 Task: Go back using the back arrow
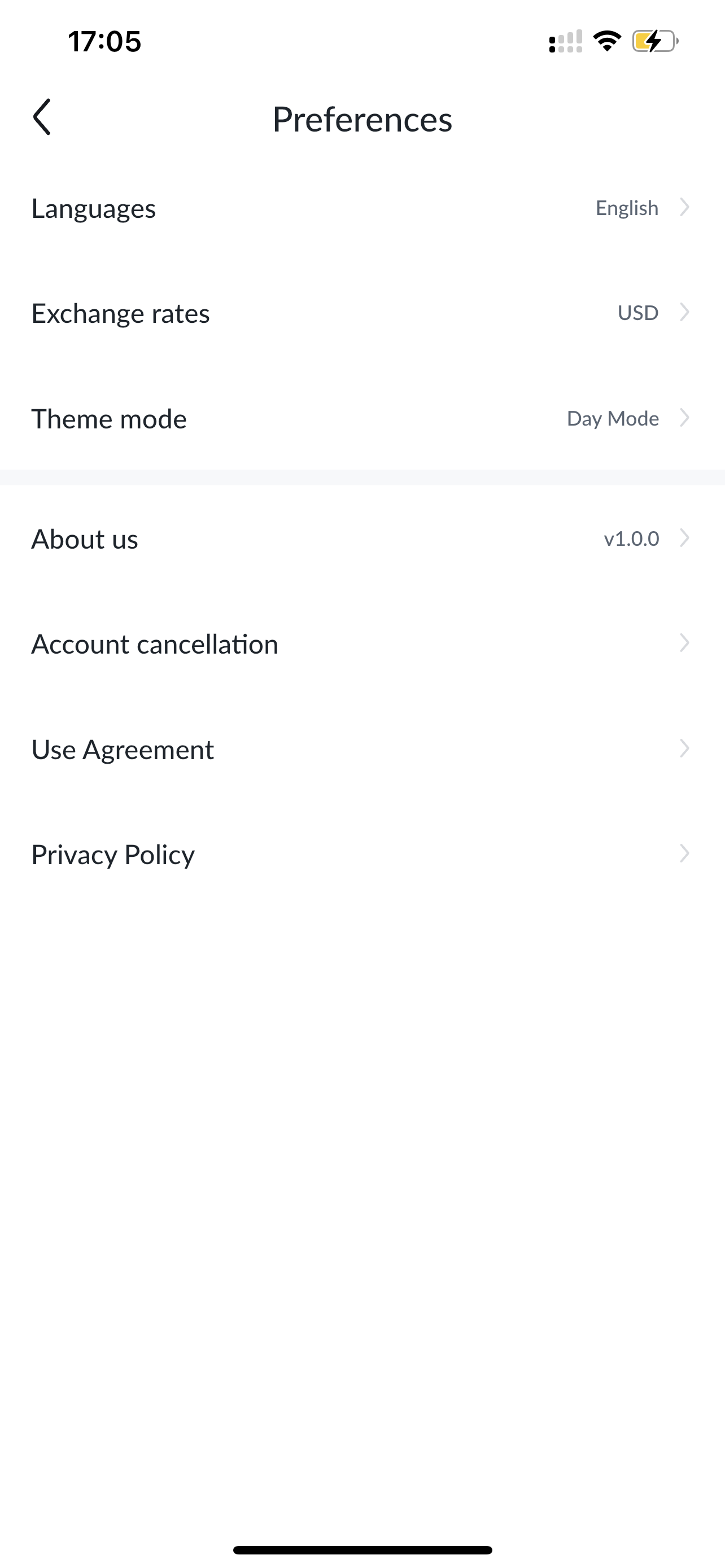(x=41, y=117)
